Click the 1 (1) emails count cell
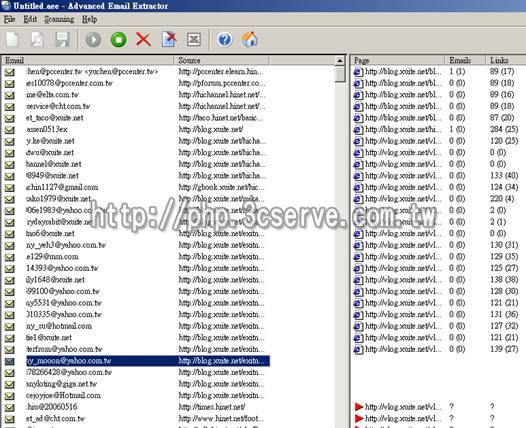This screenshot has height=428, width=526. [457, 72]
